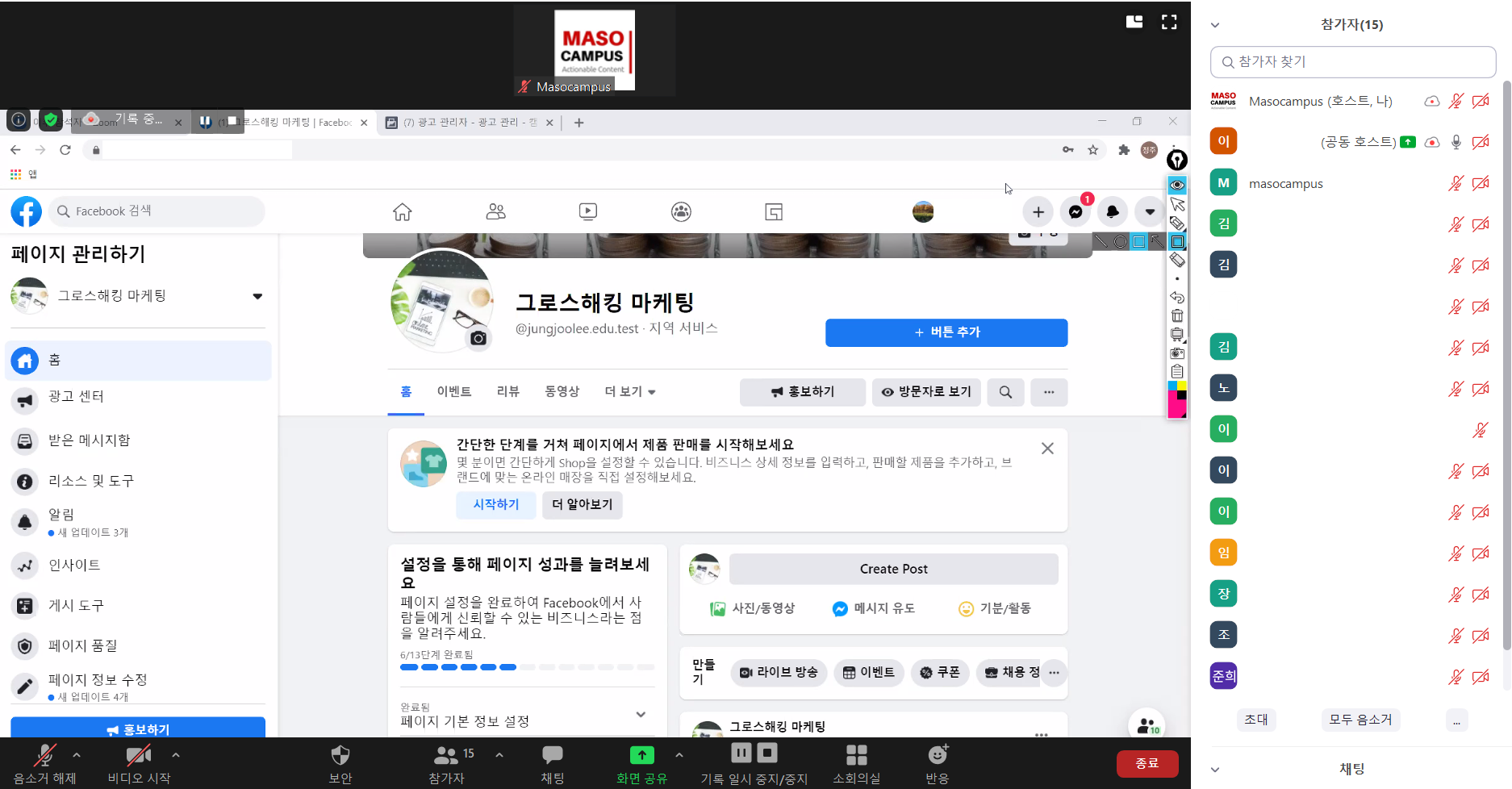Switch to the 이벤트 page tab

click(x=453, y=391)
